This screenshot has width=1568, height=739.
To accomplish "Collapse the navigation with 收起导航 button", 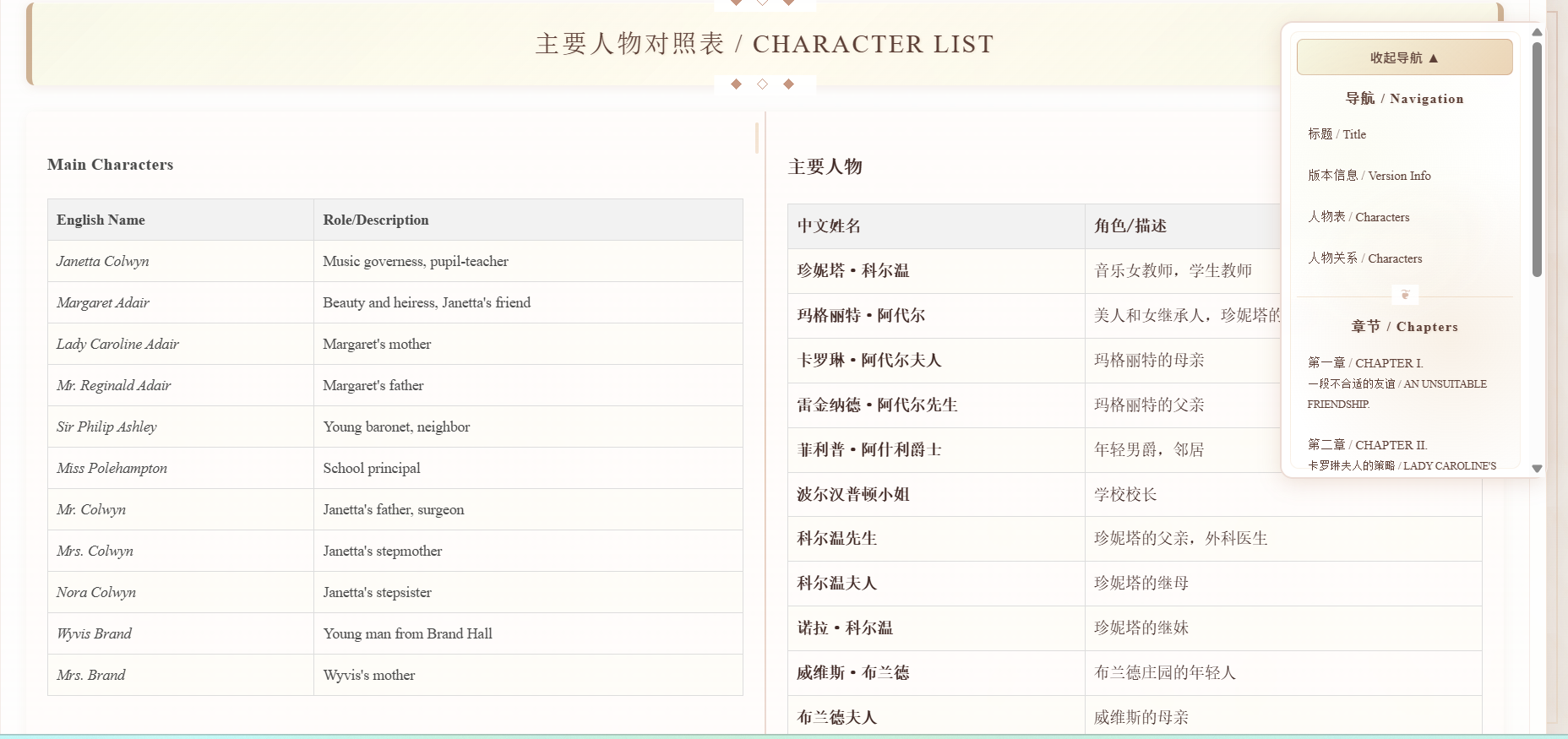I will coord(1404,57).
